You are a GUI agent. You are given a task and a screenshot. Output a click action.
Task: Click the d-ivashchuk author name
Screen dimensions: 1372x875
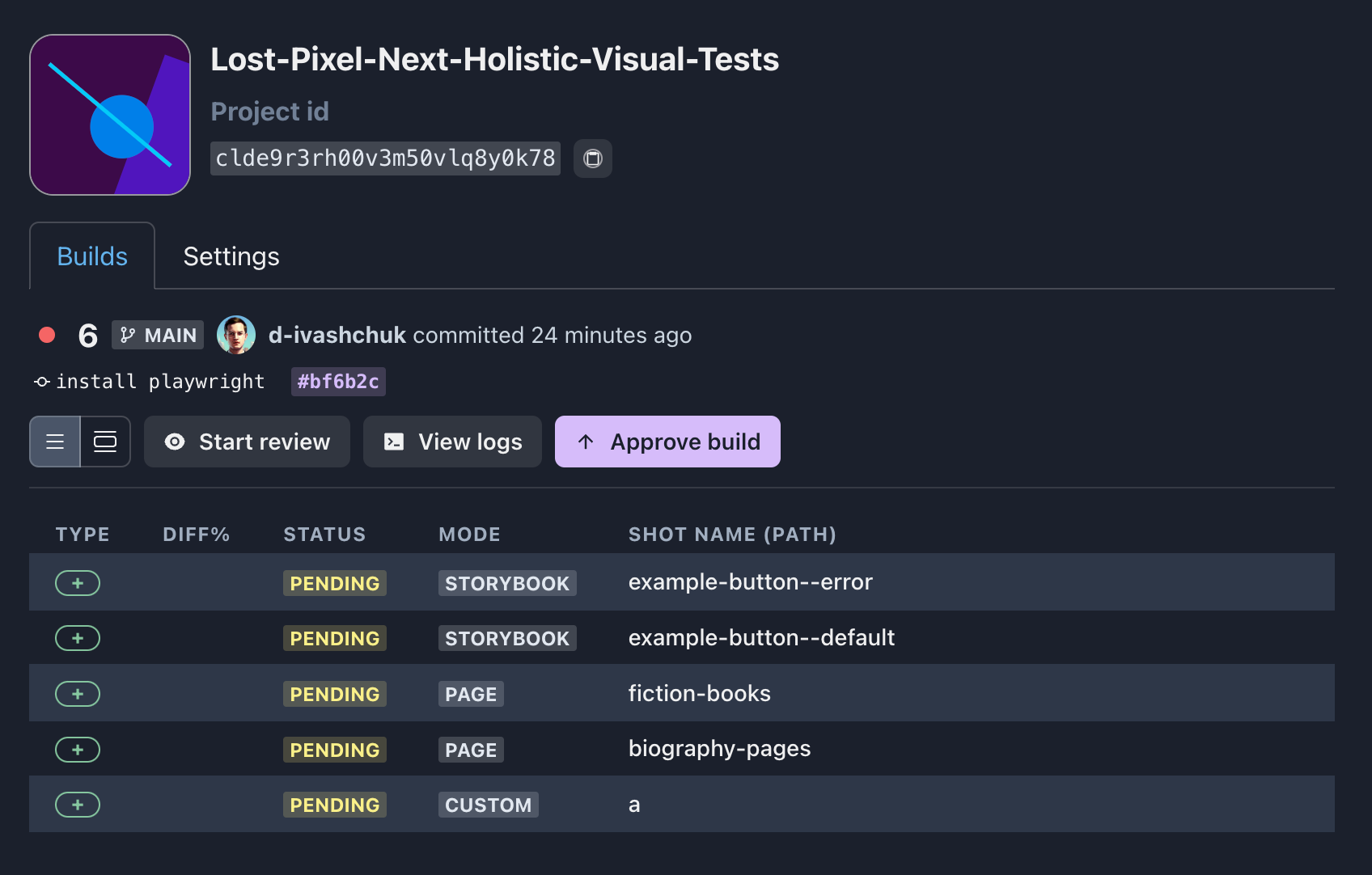tap(337, 335)
